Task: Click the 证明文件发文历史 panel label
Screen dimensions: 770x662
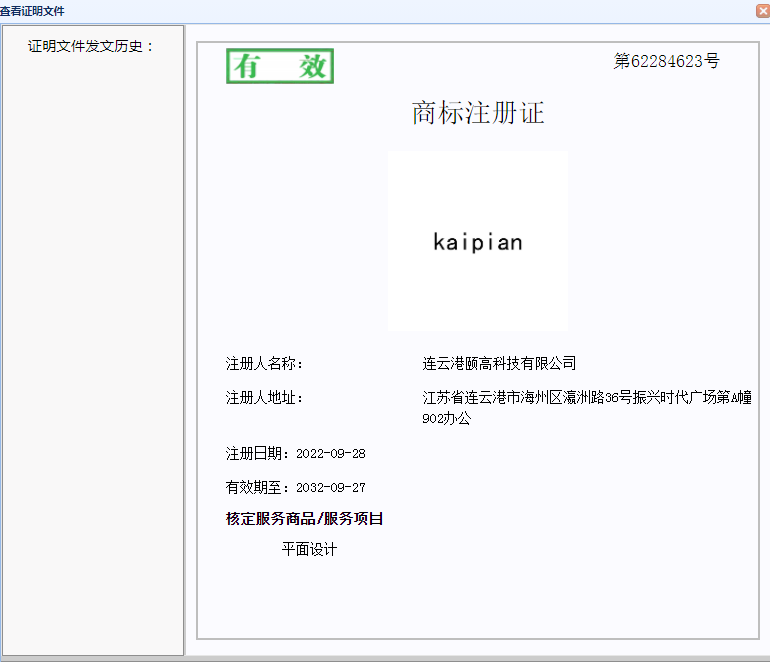Action: tap(91, 46)
